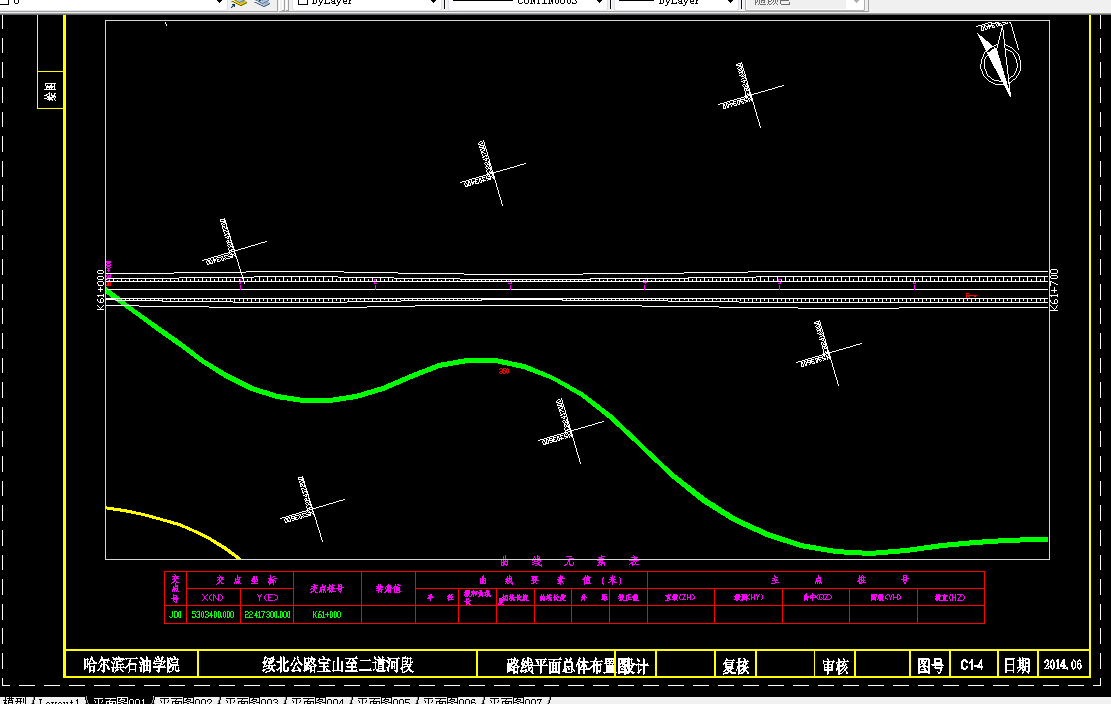Switch to the 平面图003 layout tab
Viewport: 1111px width, 704px height.
[251, 700]
